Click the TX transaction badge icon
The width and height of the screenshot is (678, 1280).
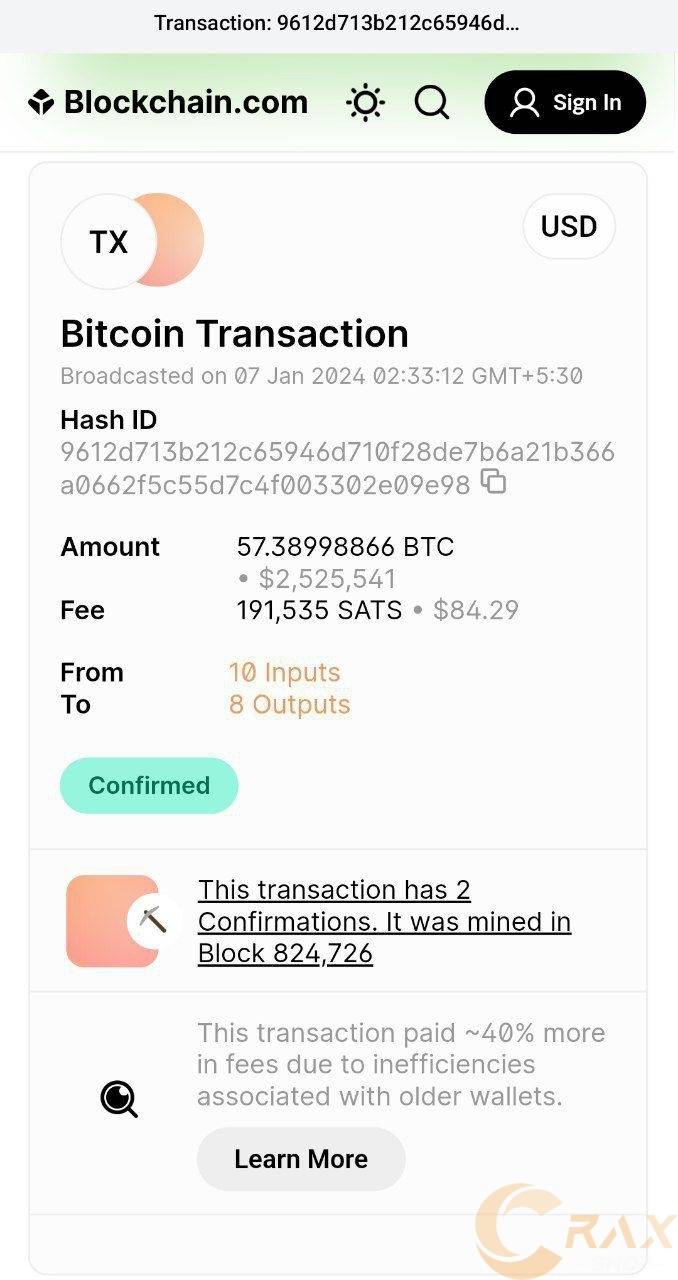109,242
